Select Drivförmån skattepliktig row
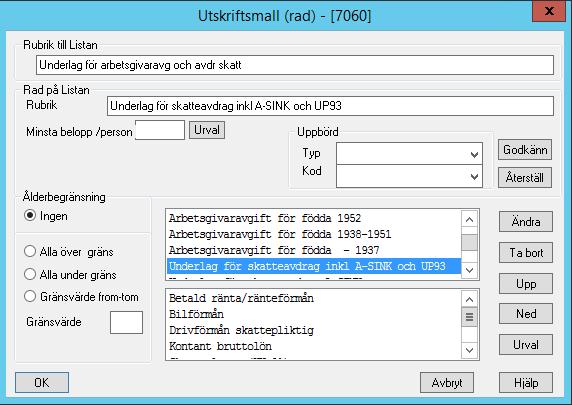 pos(314,330)
